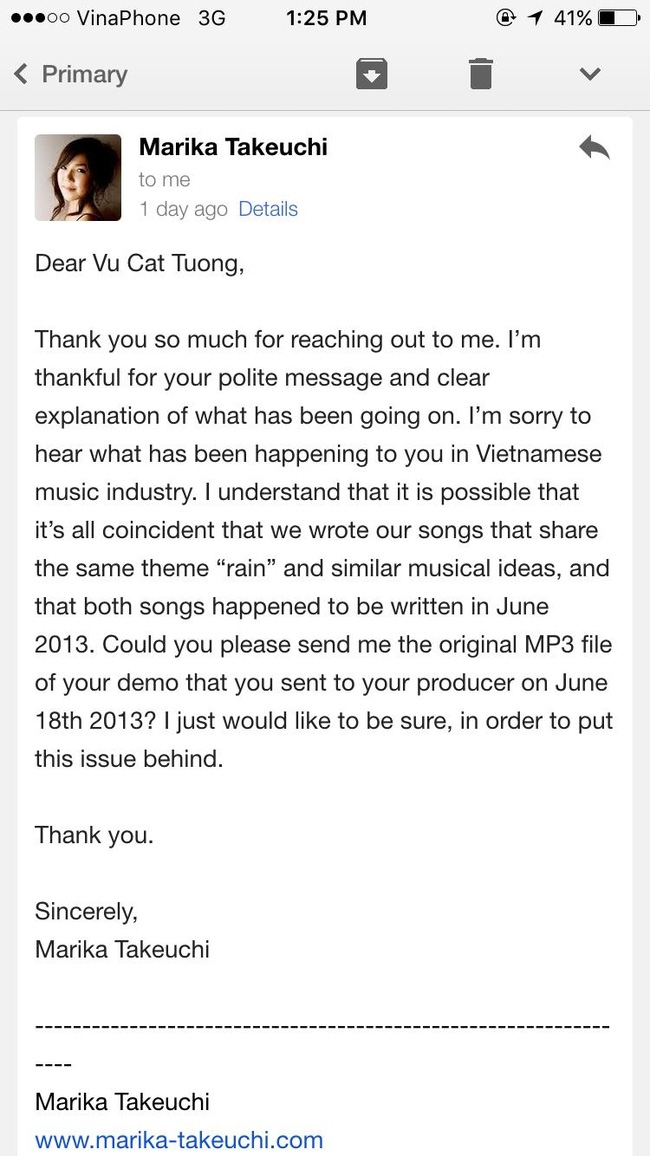
Task: Open Marika Takeuchi's profile photo
Action: tap(78, 177)
